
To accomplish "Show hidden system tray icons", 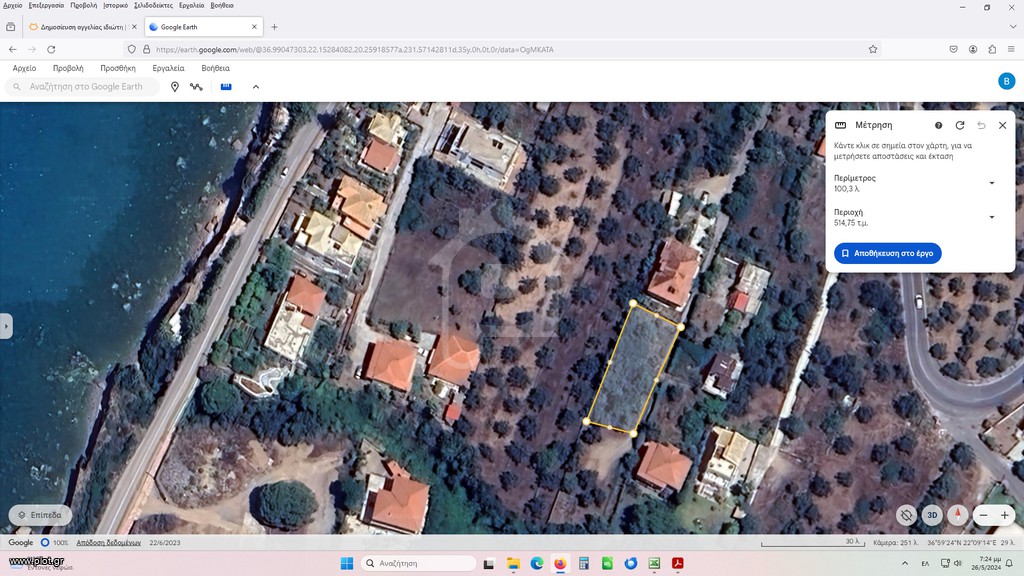I will point(904,563).
